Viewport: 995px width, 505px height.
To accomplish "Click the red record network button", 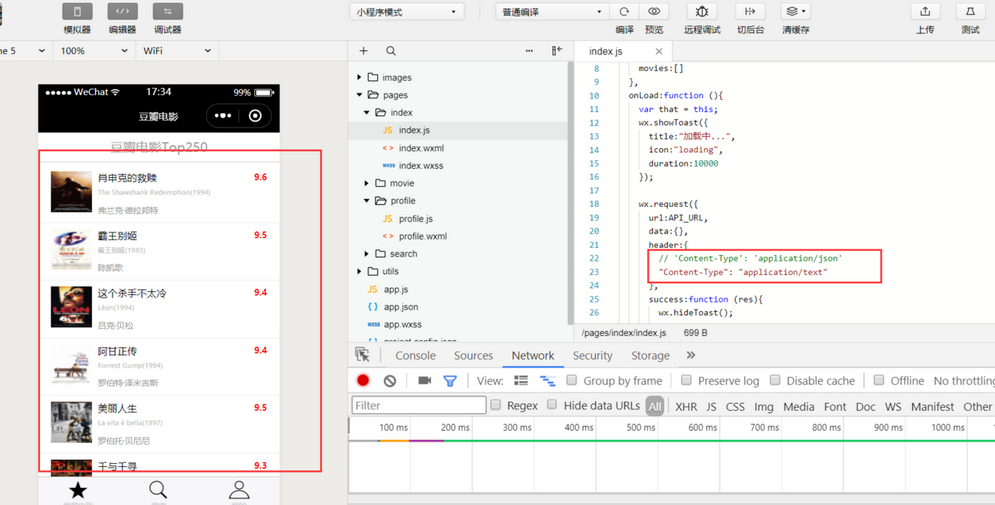I will click(363, 380).
